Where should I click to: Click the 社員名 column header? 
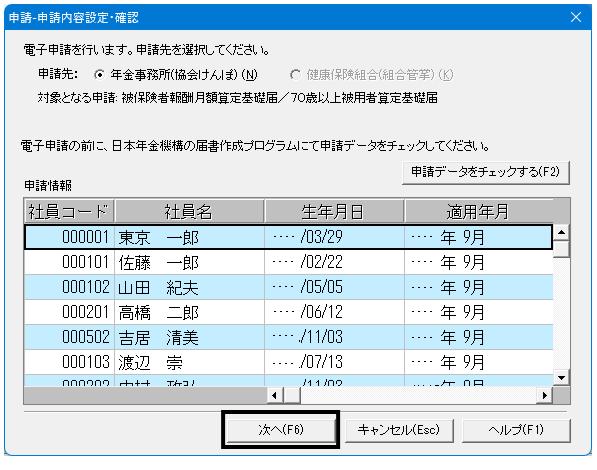coord(189,211)
